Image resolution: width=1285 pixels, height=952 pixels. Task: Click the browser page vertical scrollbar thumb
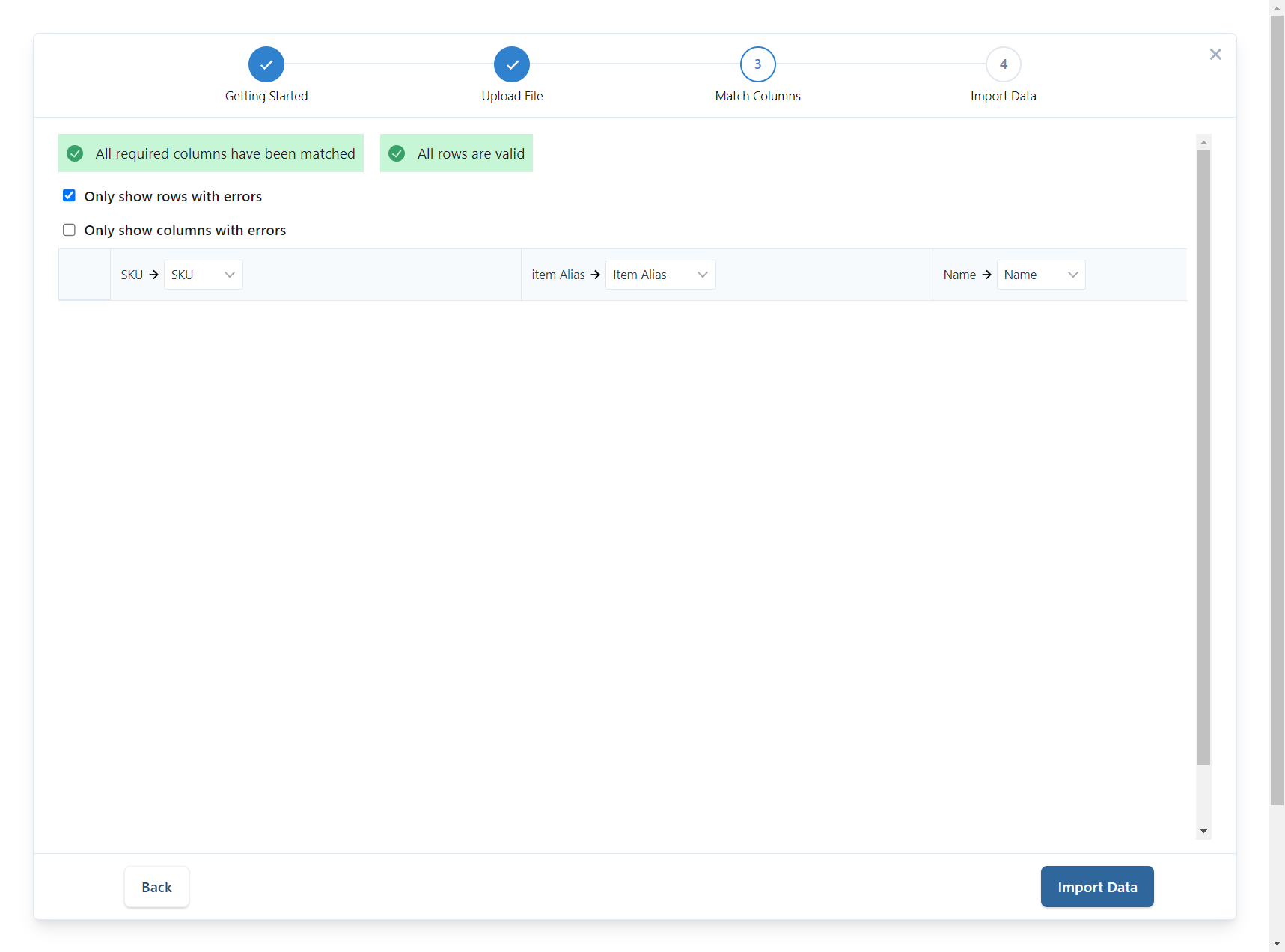point(1277,410)
